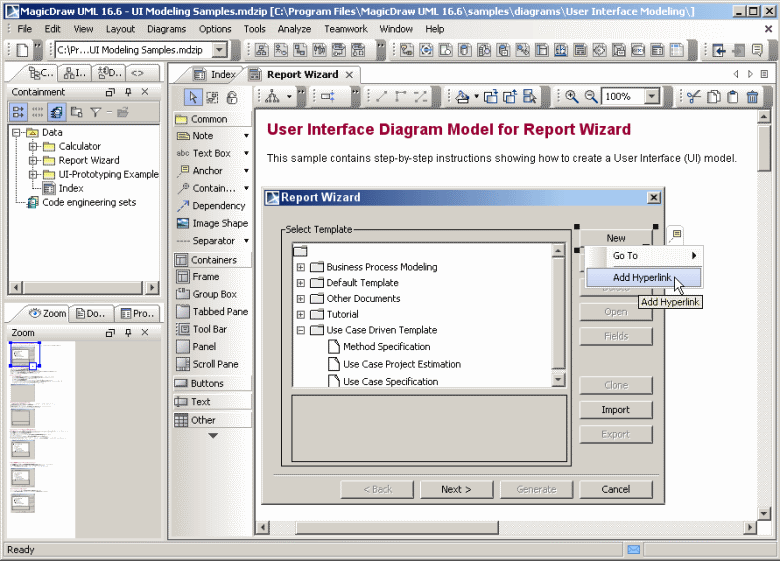780x561 pixels.
Task: Open the Separator tool dropdown arrow
Action: (246, 241)
